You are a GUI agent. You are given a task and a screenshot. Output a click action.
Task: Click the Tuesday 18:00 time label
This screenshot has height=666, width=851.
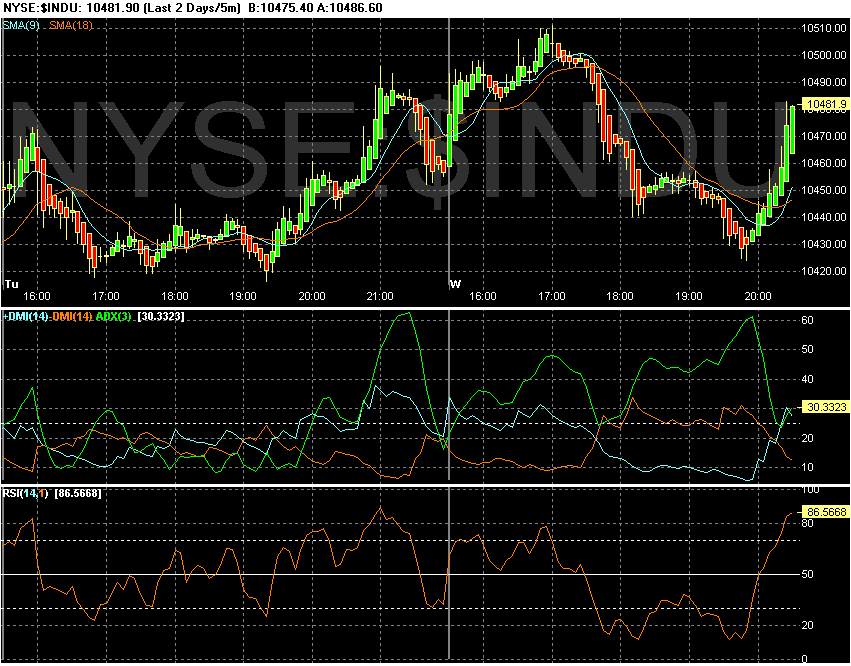[x=175, y=296]
